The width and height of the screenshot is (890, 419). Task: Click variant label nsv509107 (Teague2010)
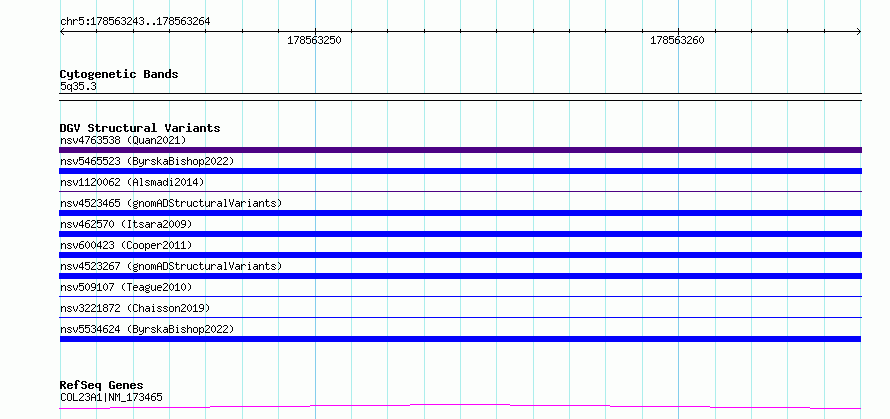126,287
